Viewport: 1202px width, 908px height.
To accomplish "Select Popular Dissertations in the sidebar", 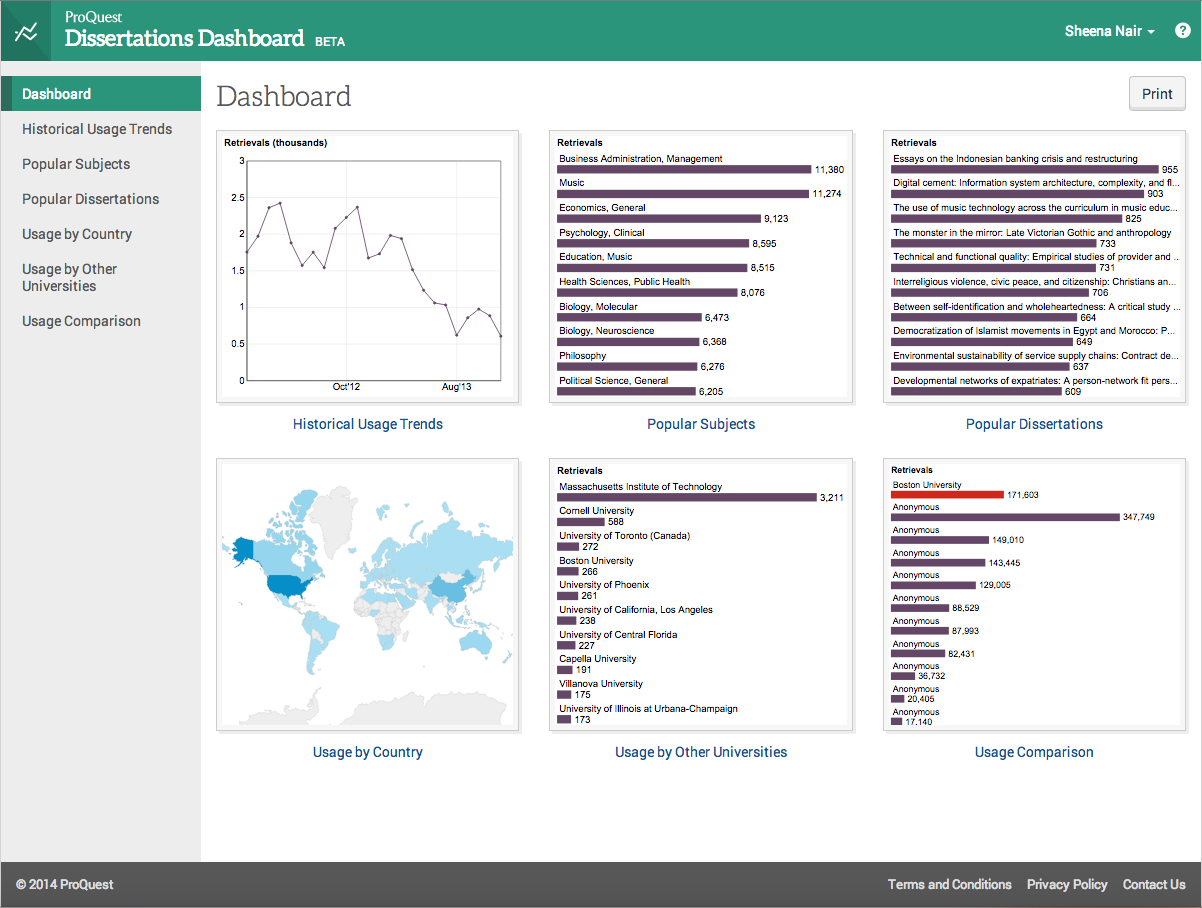I will [90, 199].
